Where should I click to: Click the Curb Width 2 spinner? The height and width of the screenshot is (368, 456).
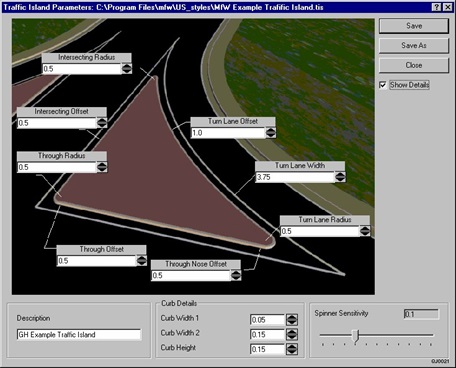(292, 334)
